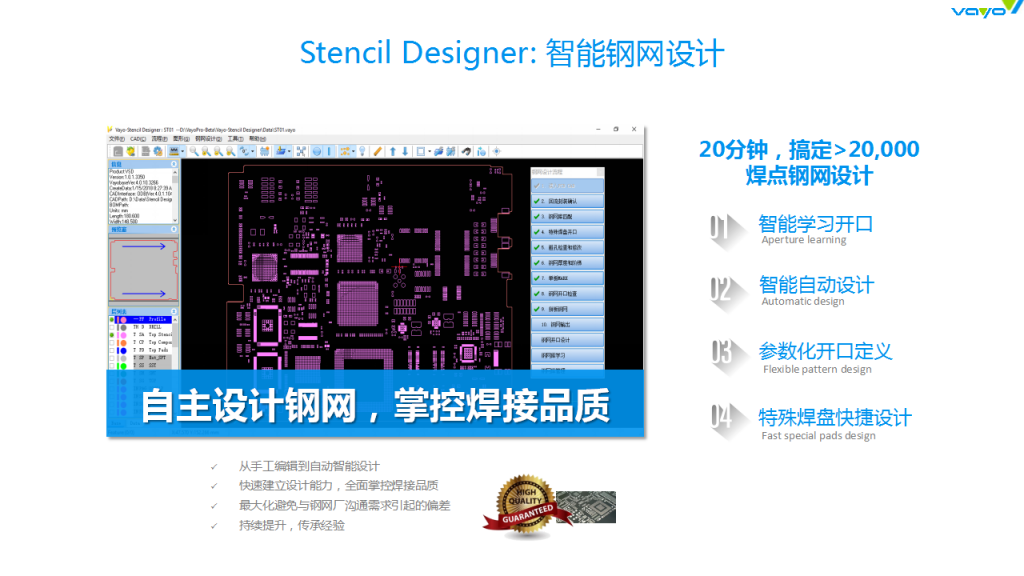The image size is (1024, 576).
Task: Collapse the 预览窗 preview panel
Action: point(174,230)
